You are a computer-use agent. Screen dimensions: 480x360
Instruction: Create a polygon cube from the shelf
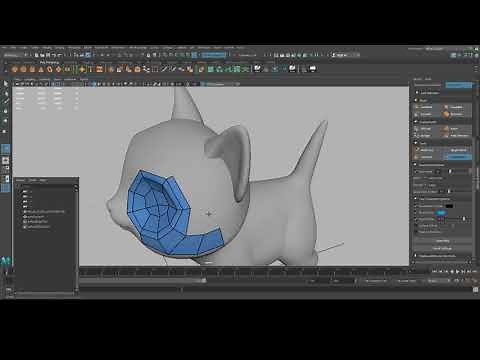(x=23, y=69)
